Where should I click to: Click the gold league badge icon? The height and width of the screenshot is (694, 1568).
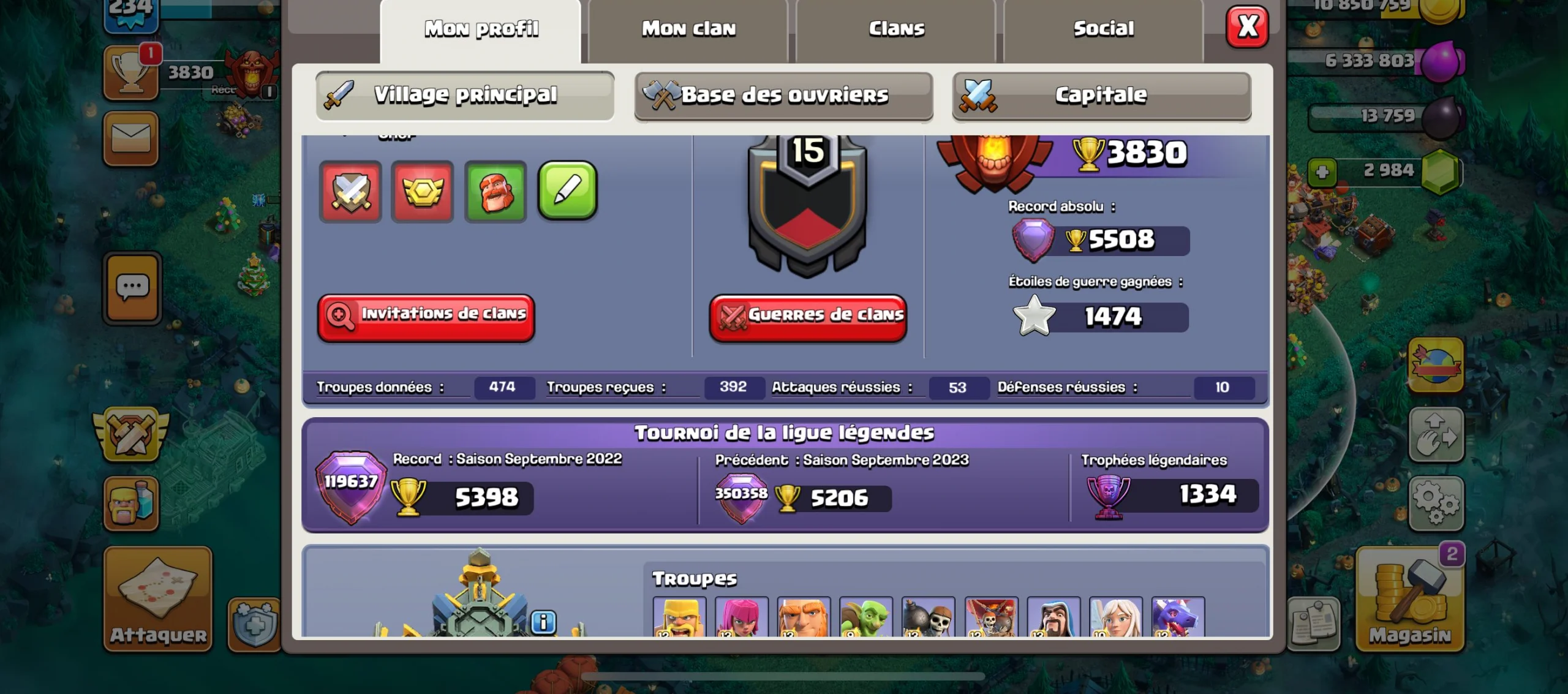click(423, 192)
